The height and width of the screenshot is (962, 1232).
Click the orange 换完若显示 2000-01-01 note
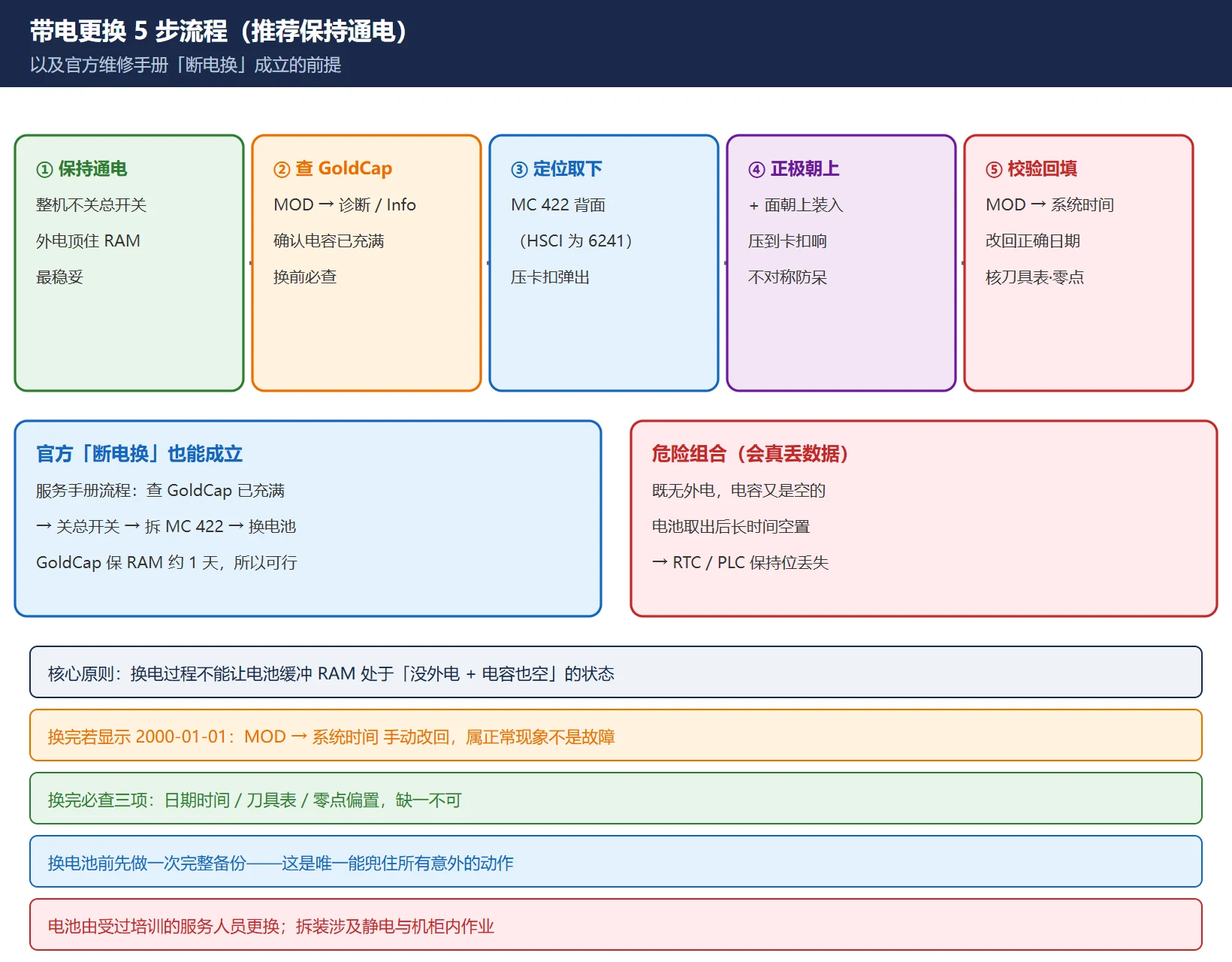coord(616,735)
